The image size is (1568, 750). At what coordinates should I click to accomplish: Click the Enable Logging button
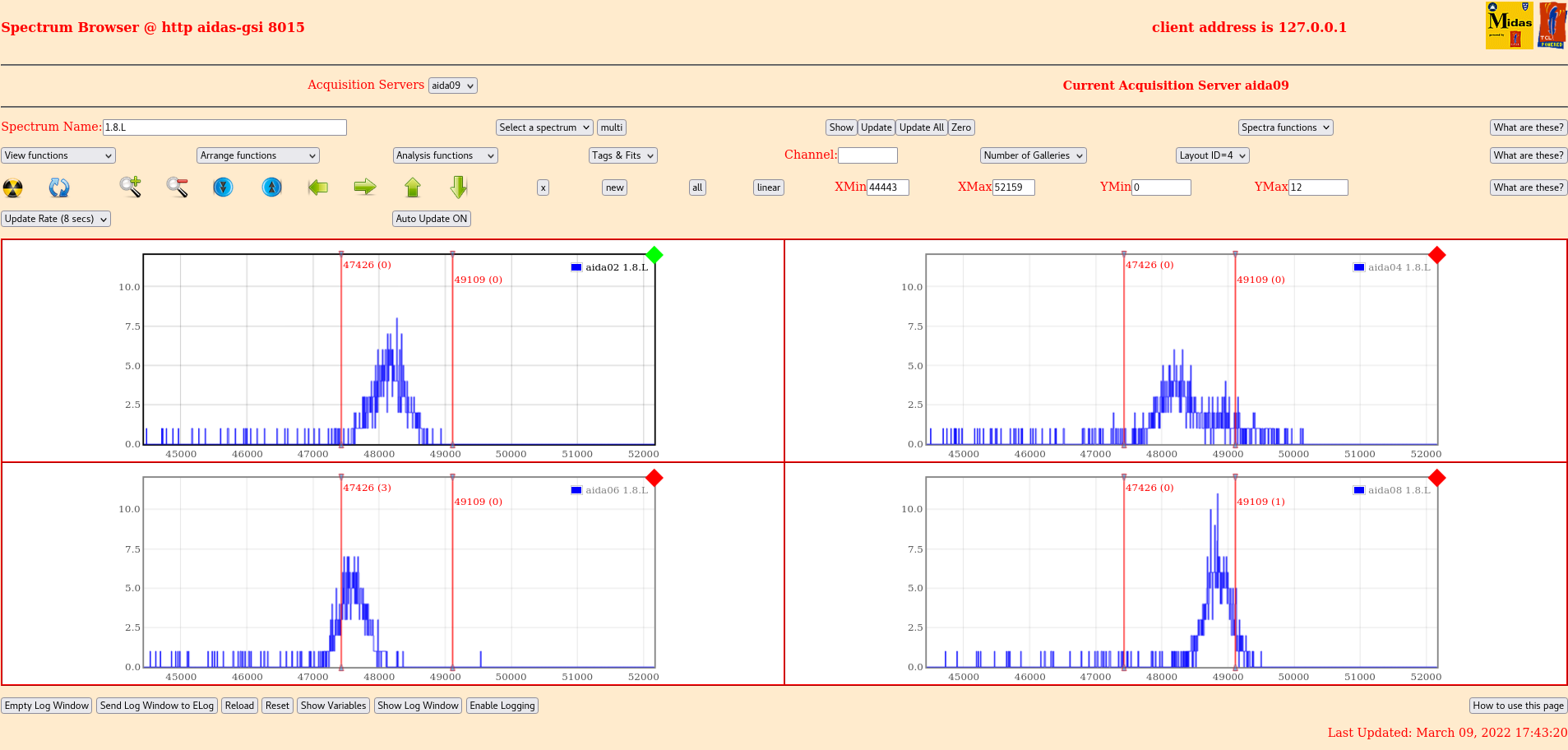502,706
